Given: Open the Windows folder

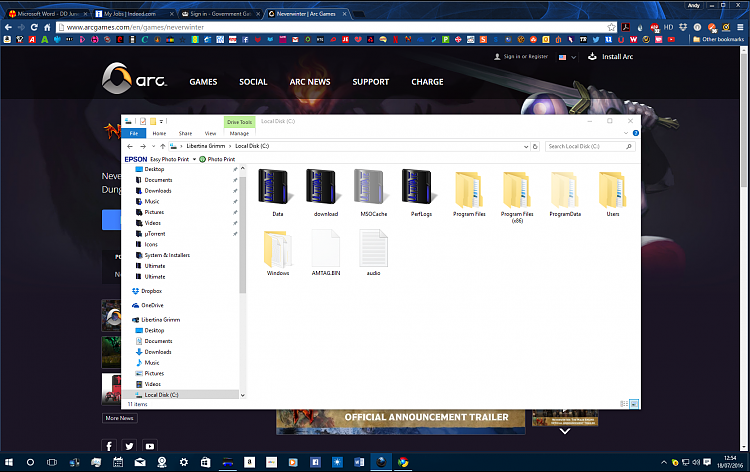Looking at the screenshot, I should [277, 249].
